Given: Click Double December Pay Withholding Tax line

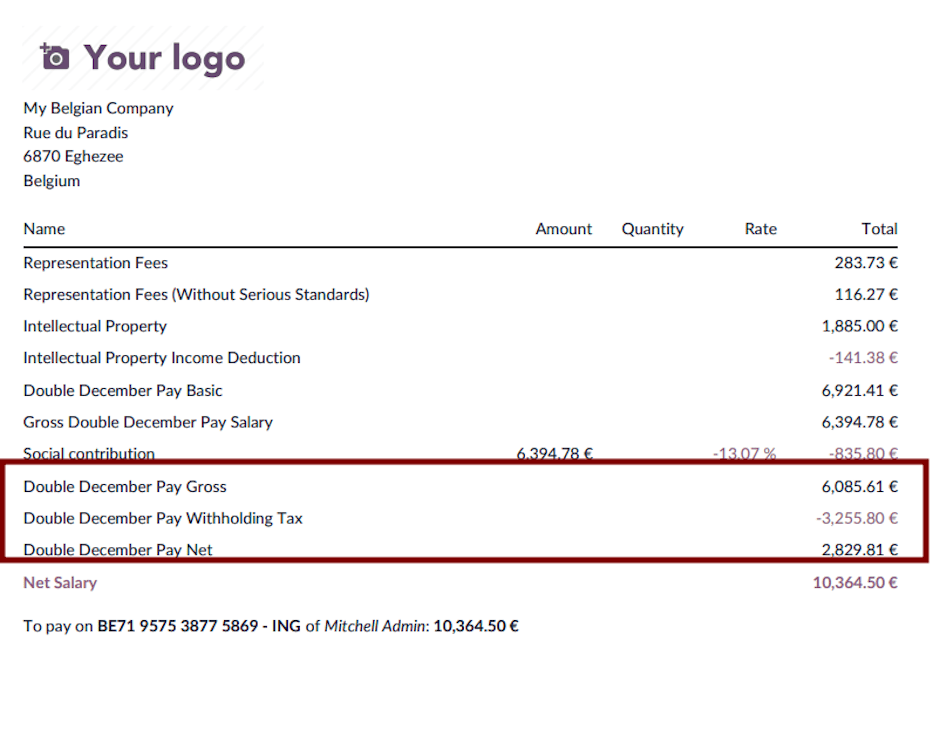Looking at the screenshot, I should [163, 518].
